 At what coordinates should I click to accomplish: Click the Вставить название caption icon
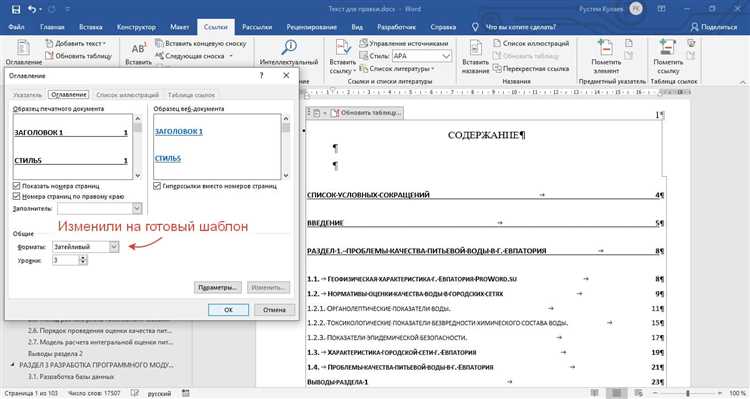(475, 48)
